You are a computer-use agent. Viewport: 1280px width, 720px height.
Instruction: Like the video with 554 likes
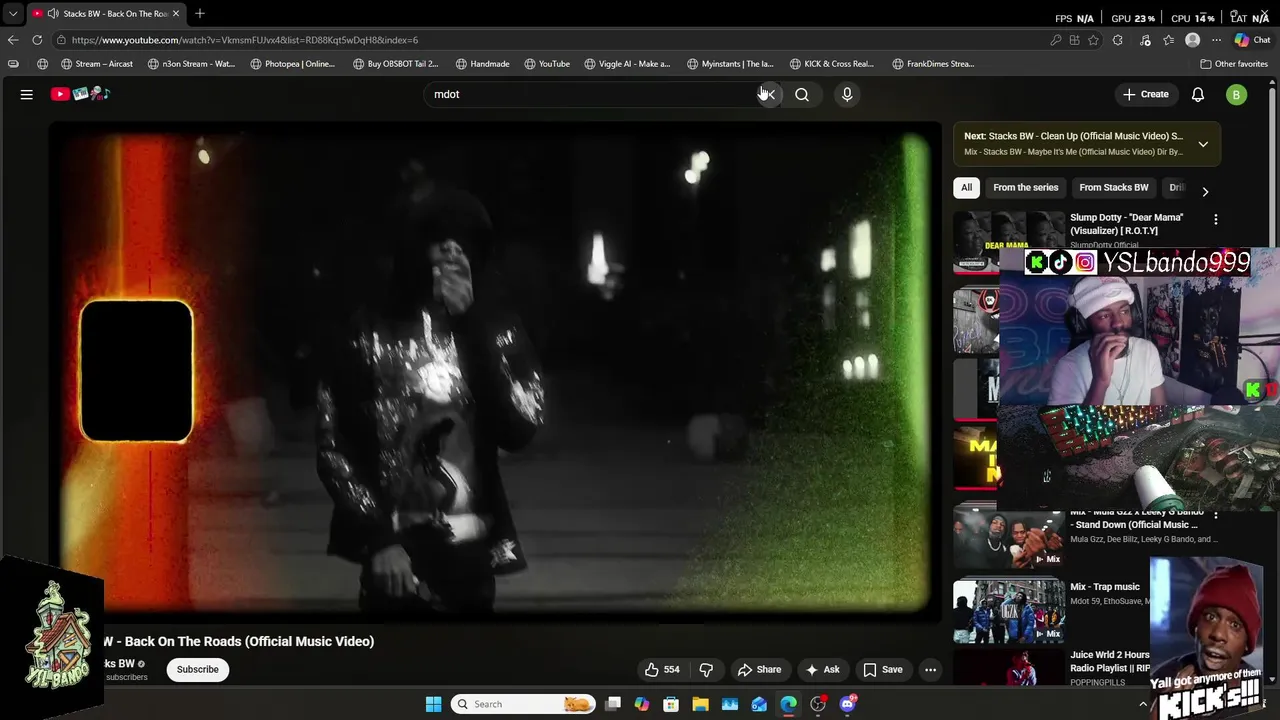click(662, 670)
